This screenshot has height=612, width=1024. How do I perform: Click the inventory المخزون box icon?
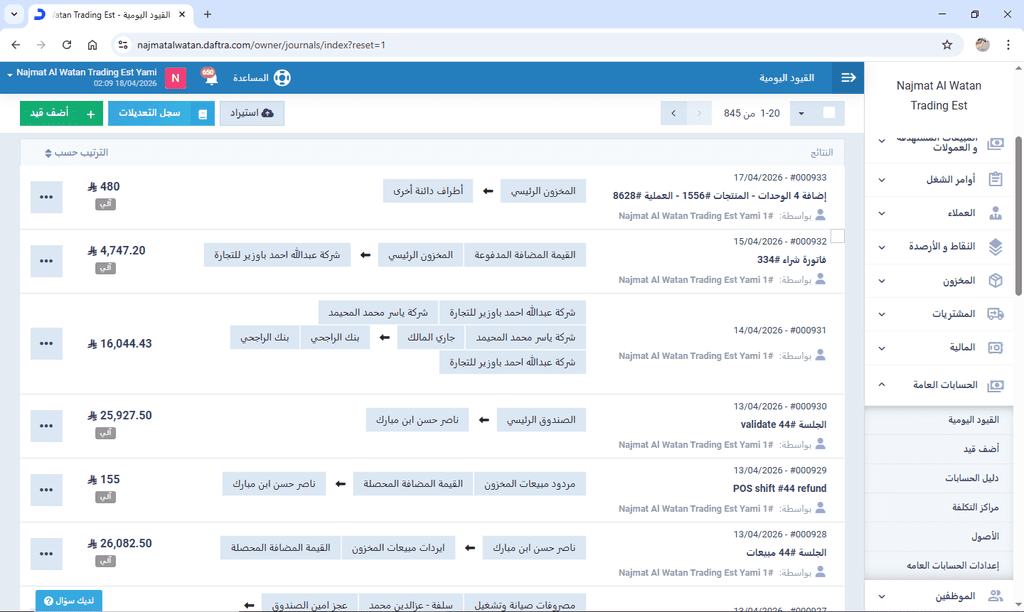point(995,280)
